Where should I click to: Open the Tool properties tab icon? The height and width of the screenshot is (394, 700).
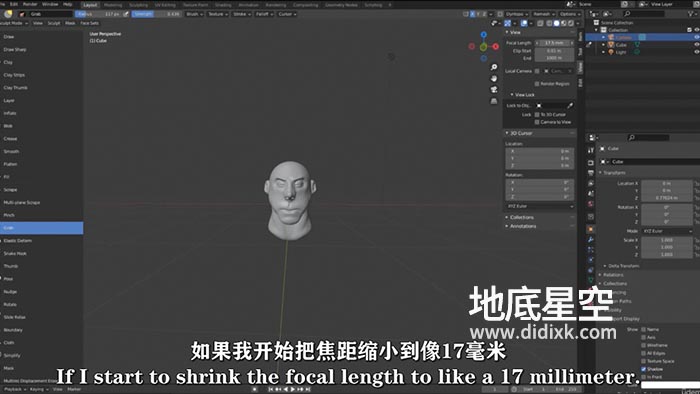click(x=591, y=151)
